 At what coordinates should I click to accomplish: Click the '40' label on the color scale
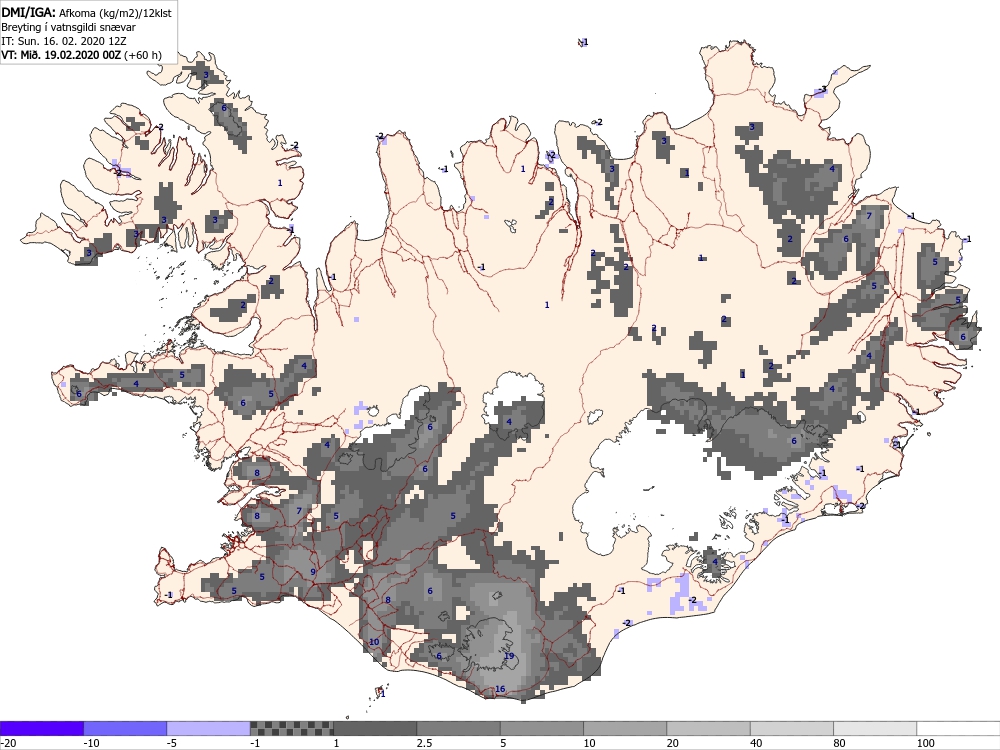tap(756, 743)
